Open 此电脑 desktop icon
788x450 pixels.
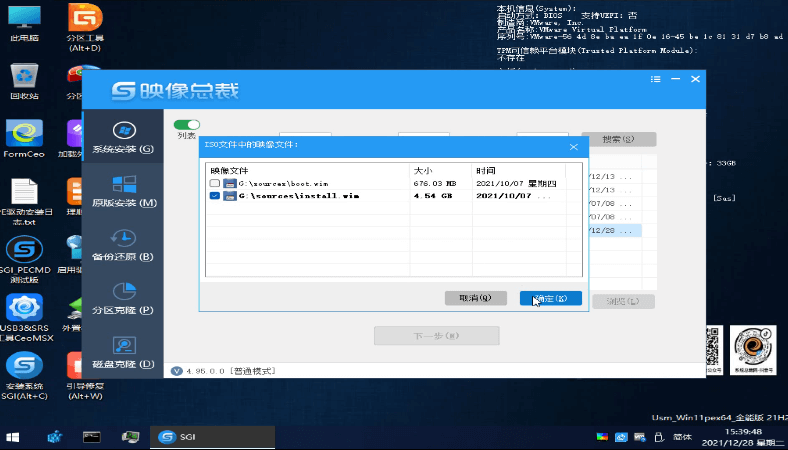[x=24, y=20]
